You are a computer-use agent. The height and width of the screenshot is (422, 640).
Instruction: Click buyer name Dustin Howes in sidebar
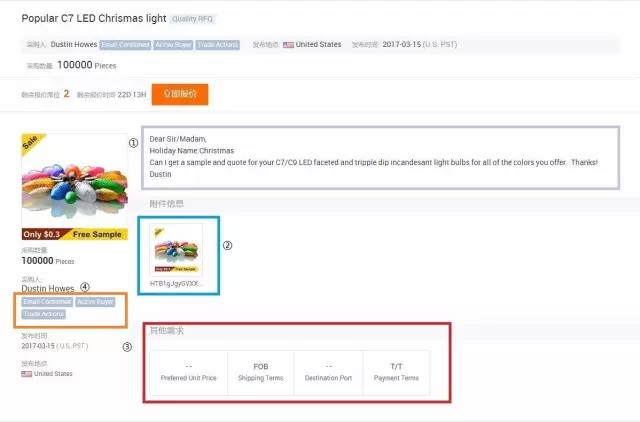pos(47,288)
